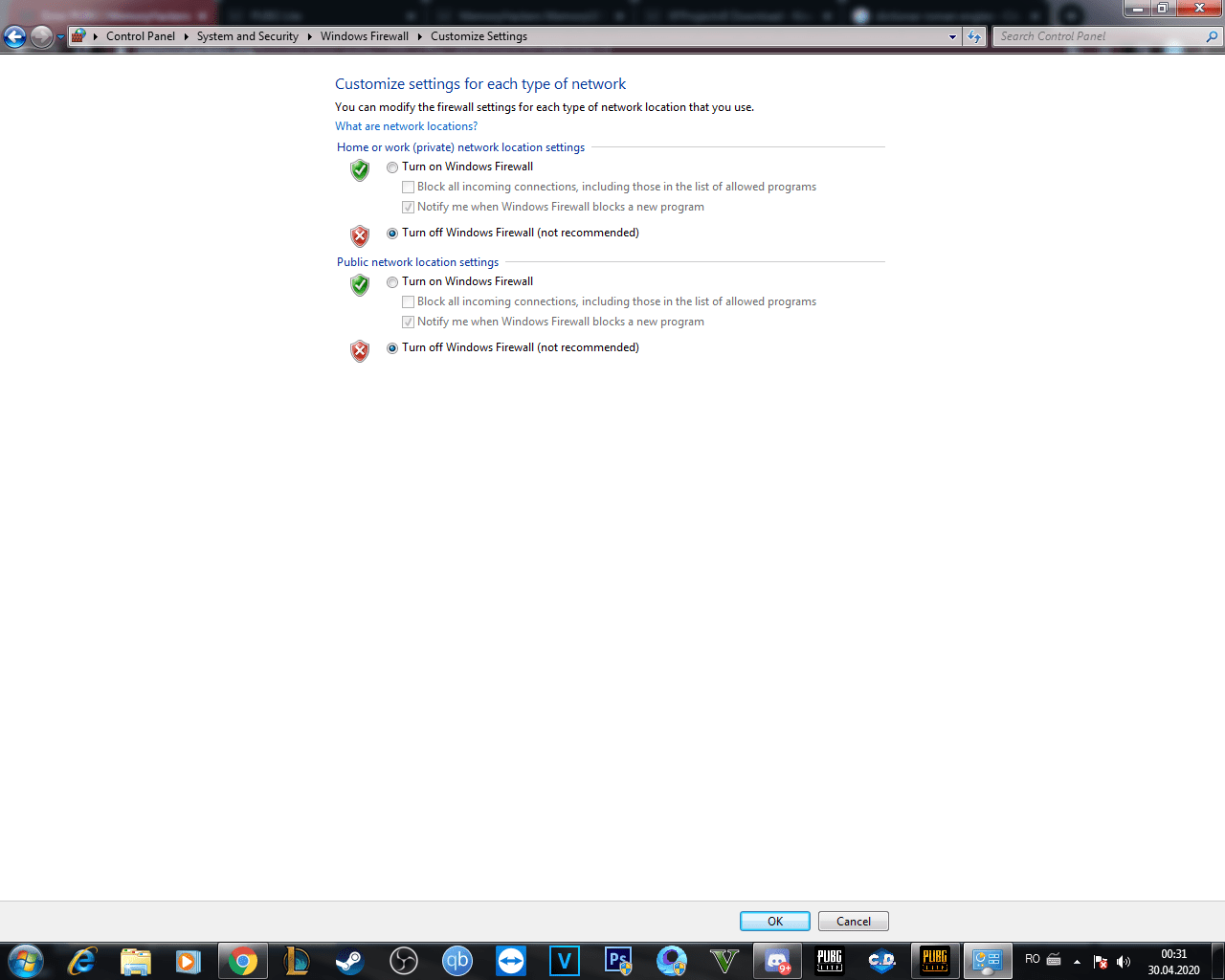Click the keyboard icon in the language bar
Screen dimensions: 1225x980
pyautogui.click(x=1054, y=960)
